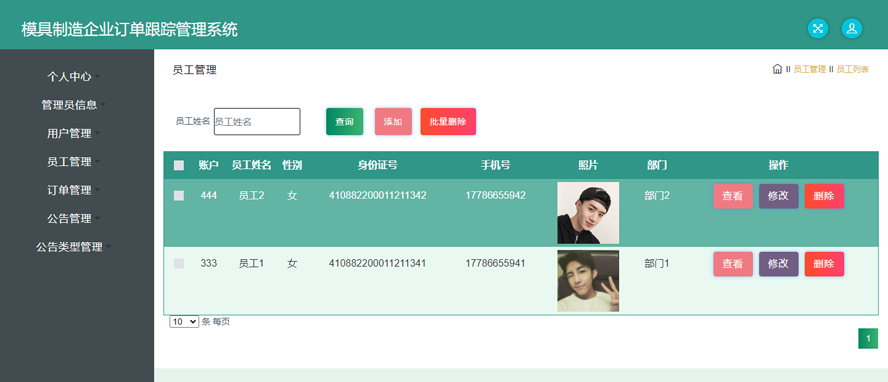Go to page 1 in pagination
The width and height of the screenshot is (888, 382).
click(x=868, y=338)
